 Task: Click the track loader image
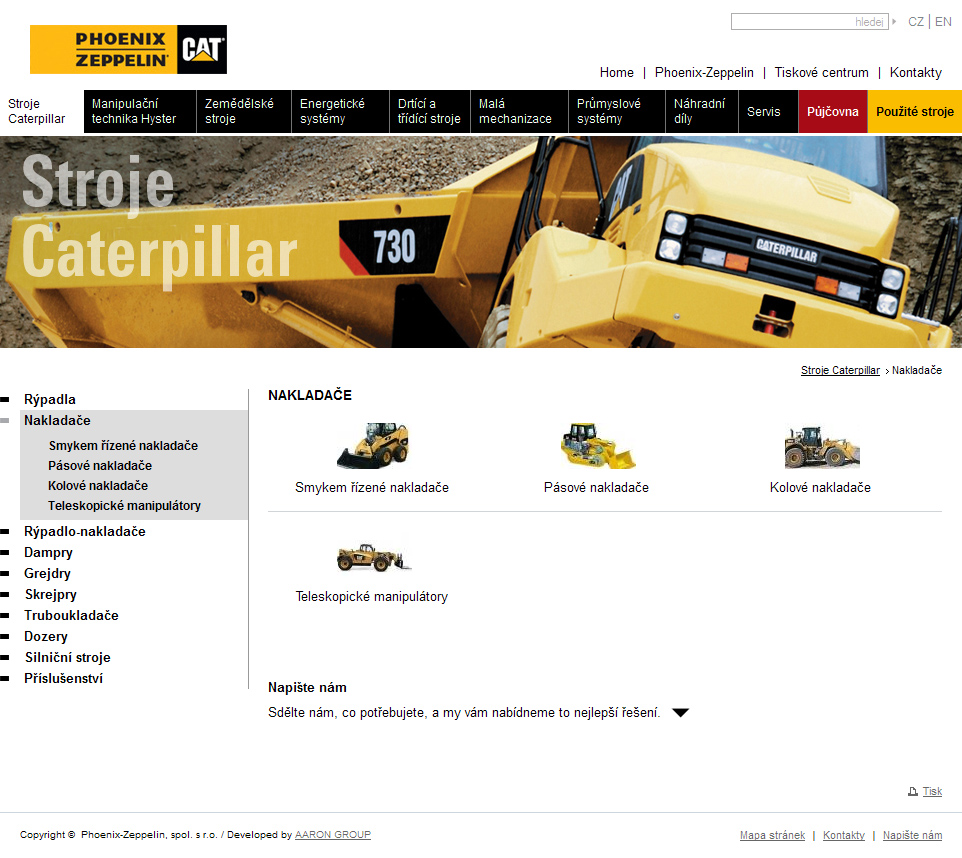point(598,446)
